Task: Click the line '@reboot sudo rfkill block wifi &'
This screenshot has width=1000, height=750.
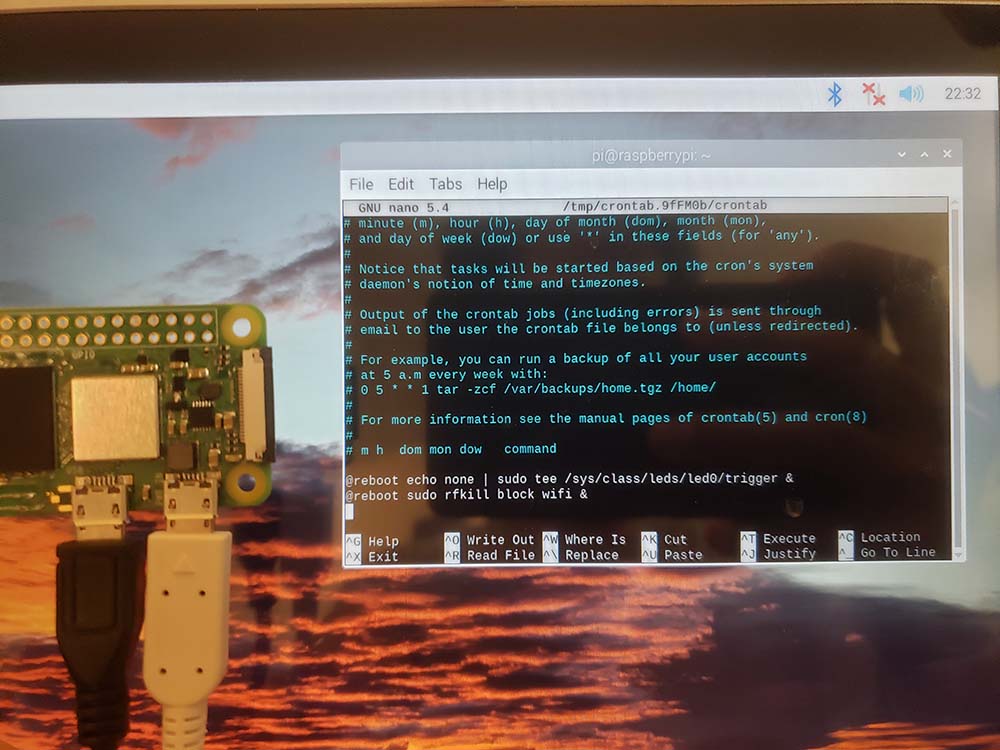Action: tap(466, 494)
